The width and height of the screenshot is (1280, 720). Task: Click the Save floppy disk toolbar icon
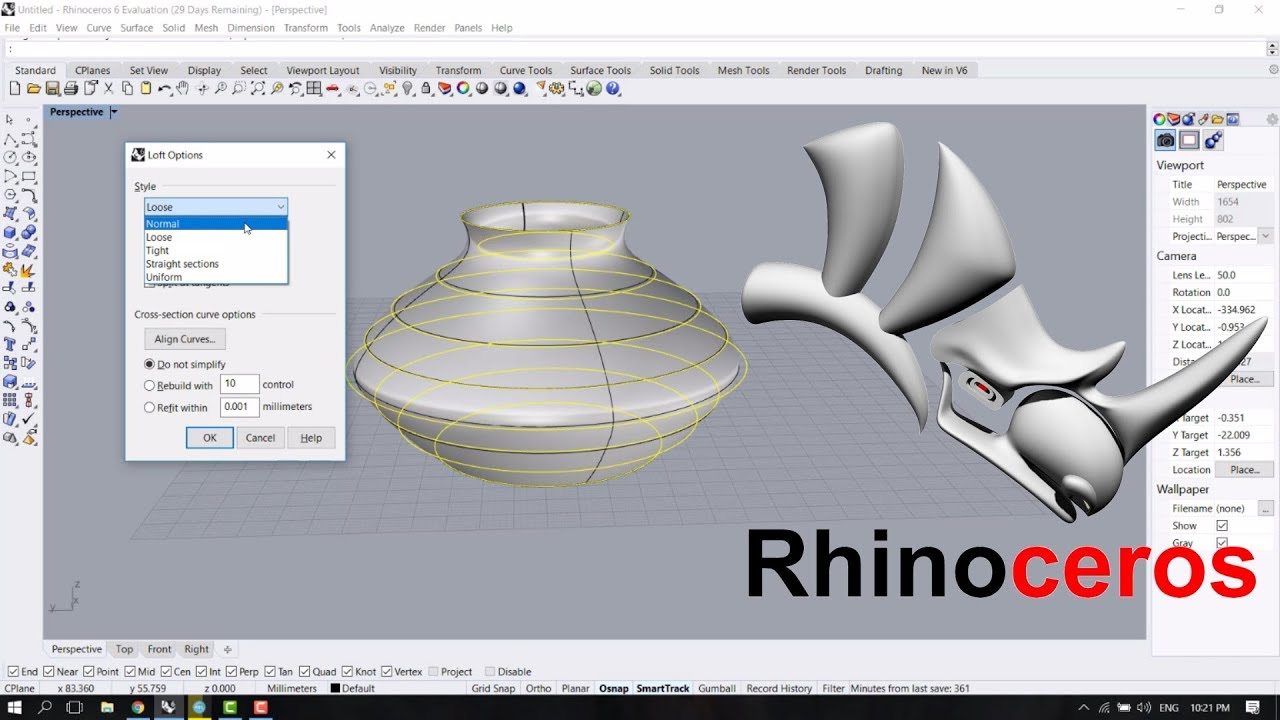coord(52,88)
